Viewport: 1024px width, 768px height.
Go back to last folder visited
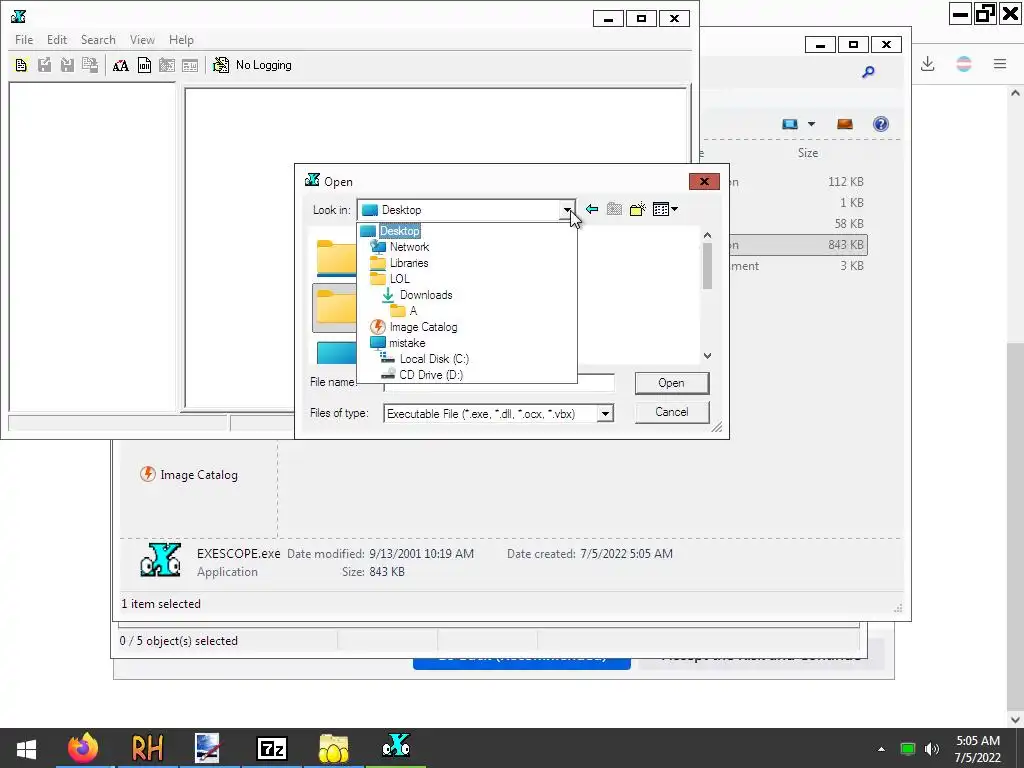point(592,209)
